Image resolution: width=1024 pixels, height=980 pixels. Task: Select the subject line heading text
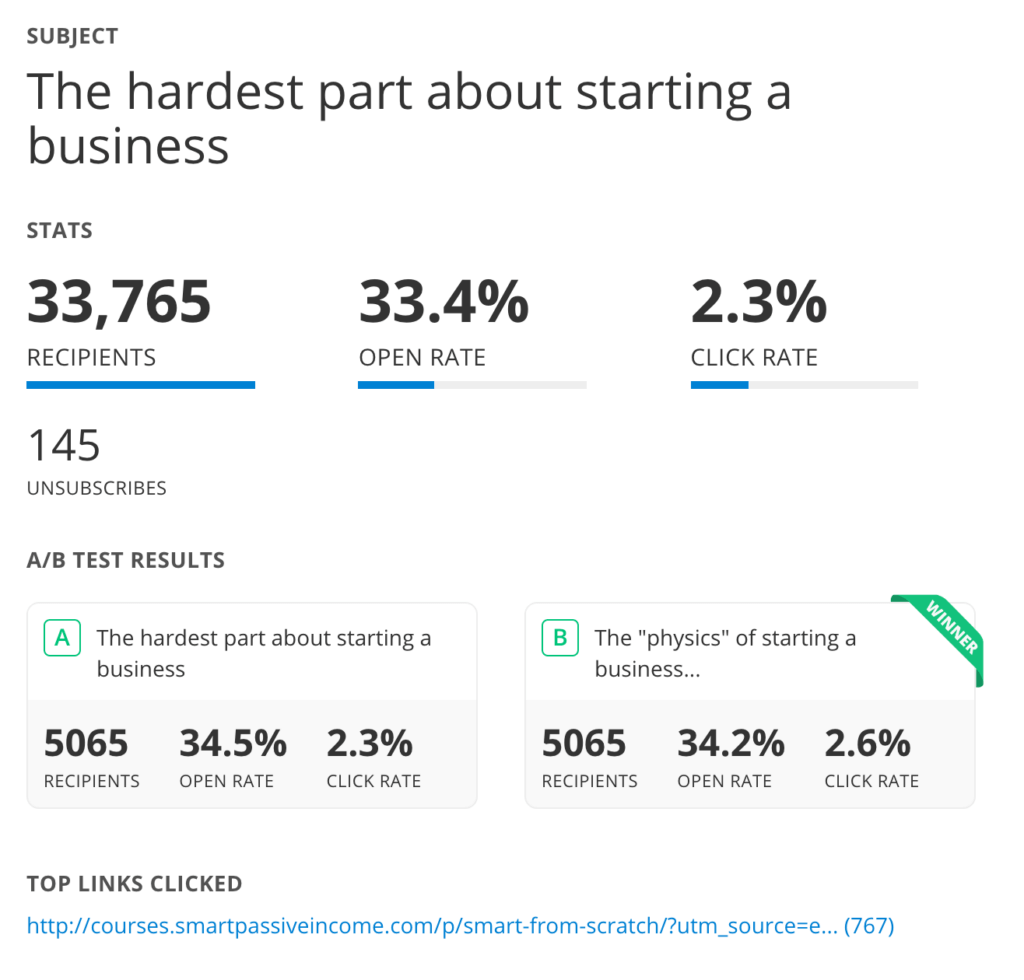tap(410, 118)
